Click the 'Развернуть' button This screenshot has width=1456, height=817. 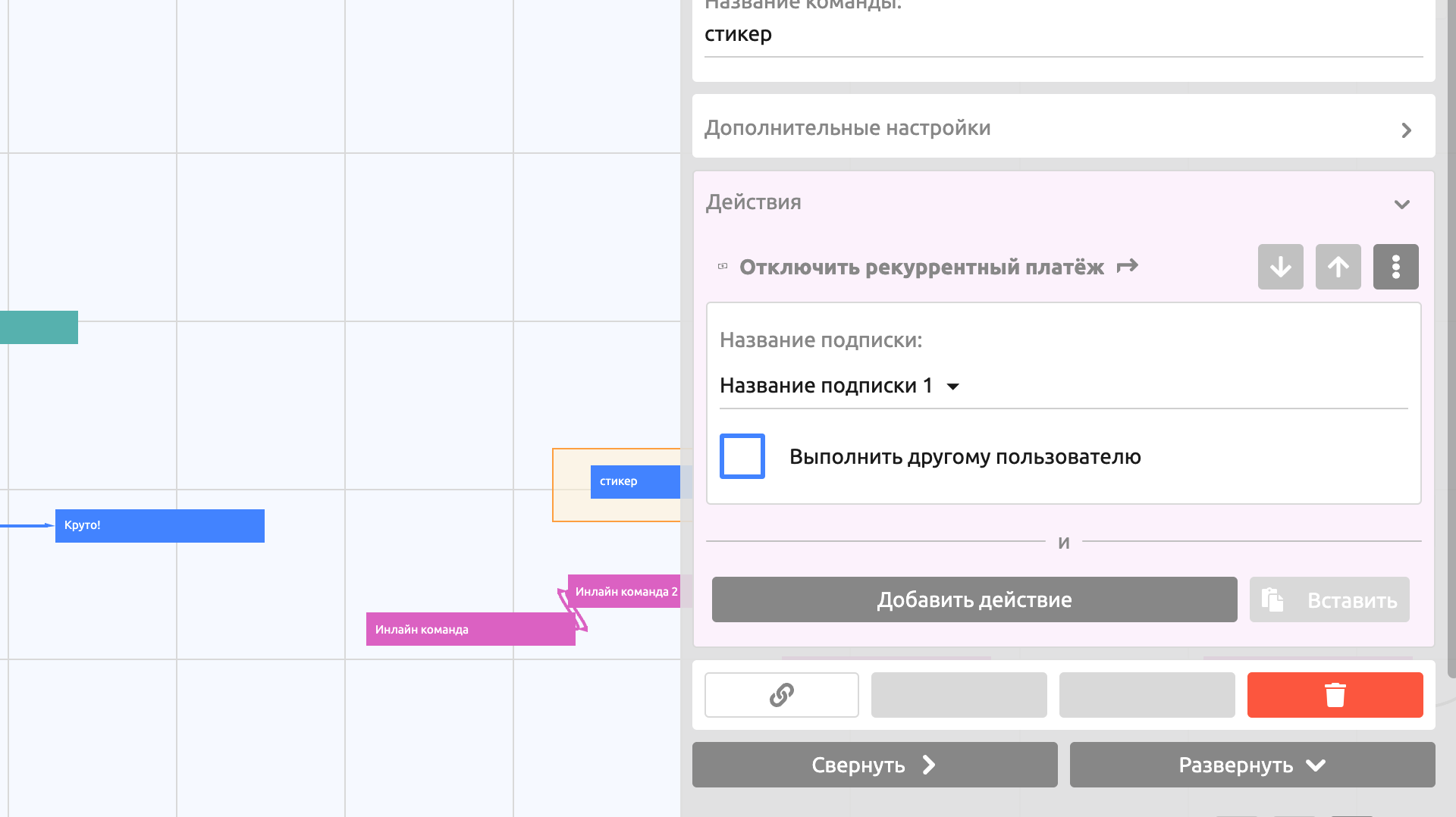1252,765
